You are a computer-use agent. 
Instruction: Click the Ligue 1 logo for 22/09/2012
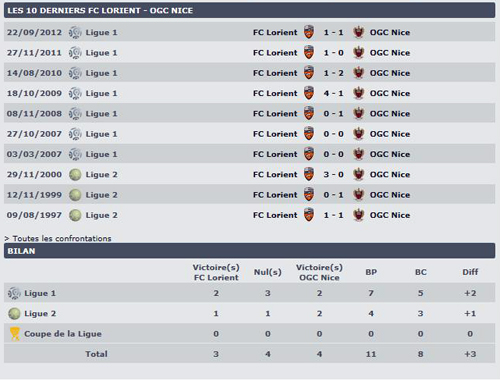pos(75,32)
